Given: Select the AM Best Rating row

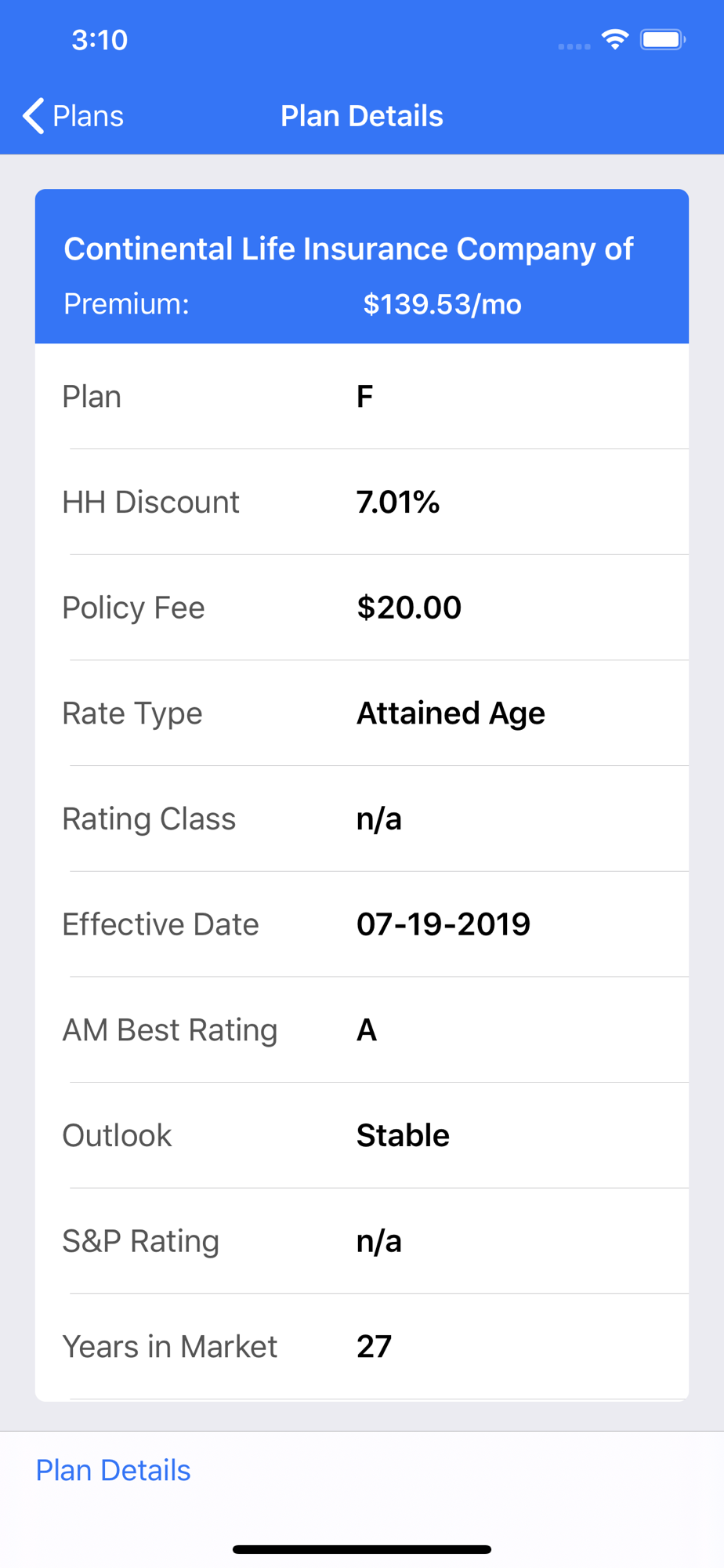Looking at the screenshot, I should click(x=362, y=1030).
